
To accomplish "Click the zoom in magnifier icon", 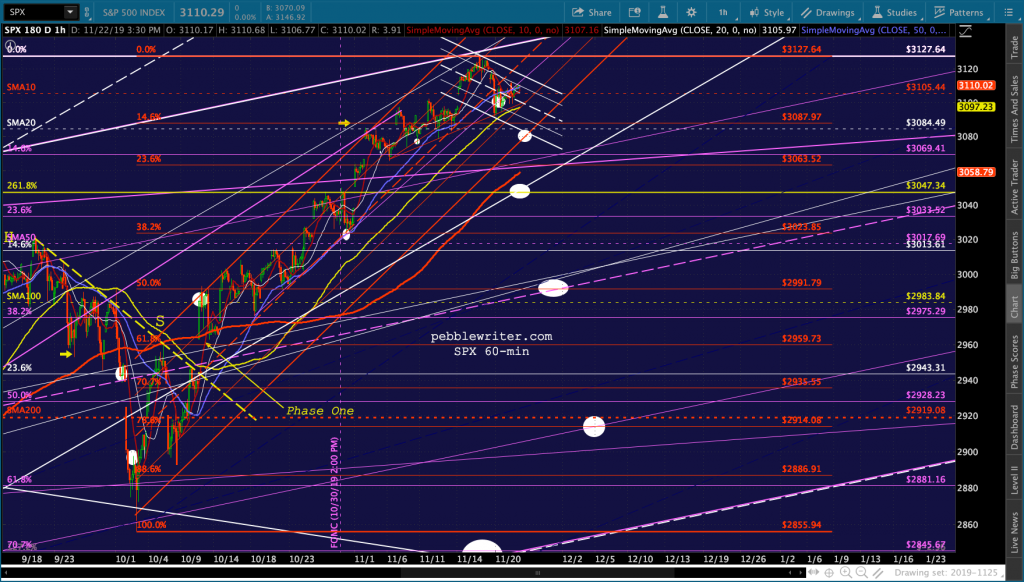I will (846, 573).
